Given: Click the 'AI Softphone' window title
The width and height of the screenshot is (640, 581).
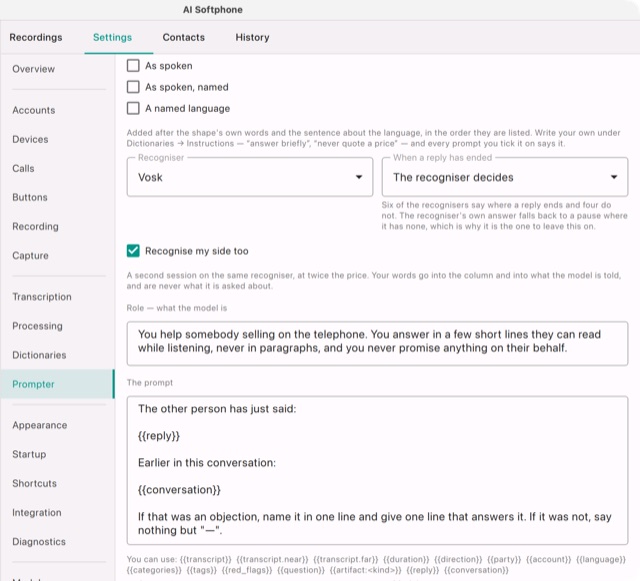Looking at the screenshot, I should (x=213, y=10).
